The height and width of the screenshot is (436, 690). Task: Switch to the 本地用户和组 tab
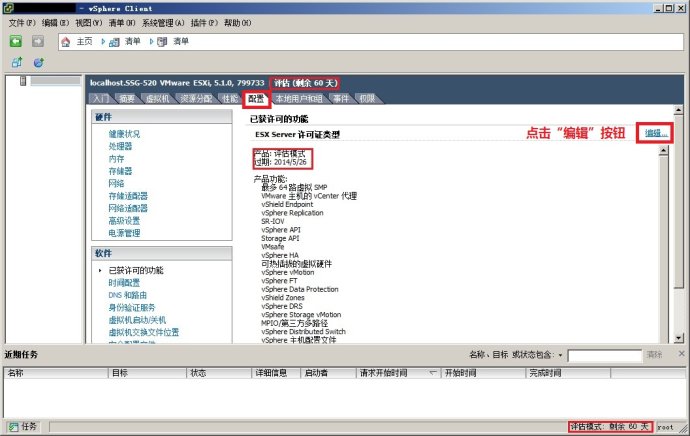coord(299,99)
